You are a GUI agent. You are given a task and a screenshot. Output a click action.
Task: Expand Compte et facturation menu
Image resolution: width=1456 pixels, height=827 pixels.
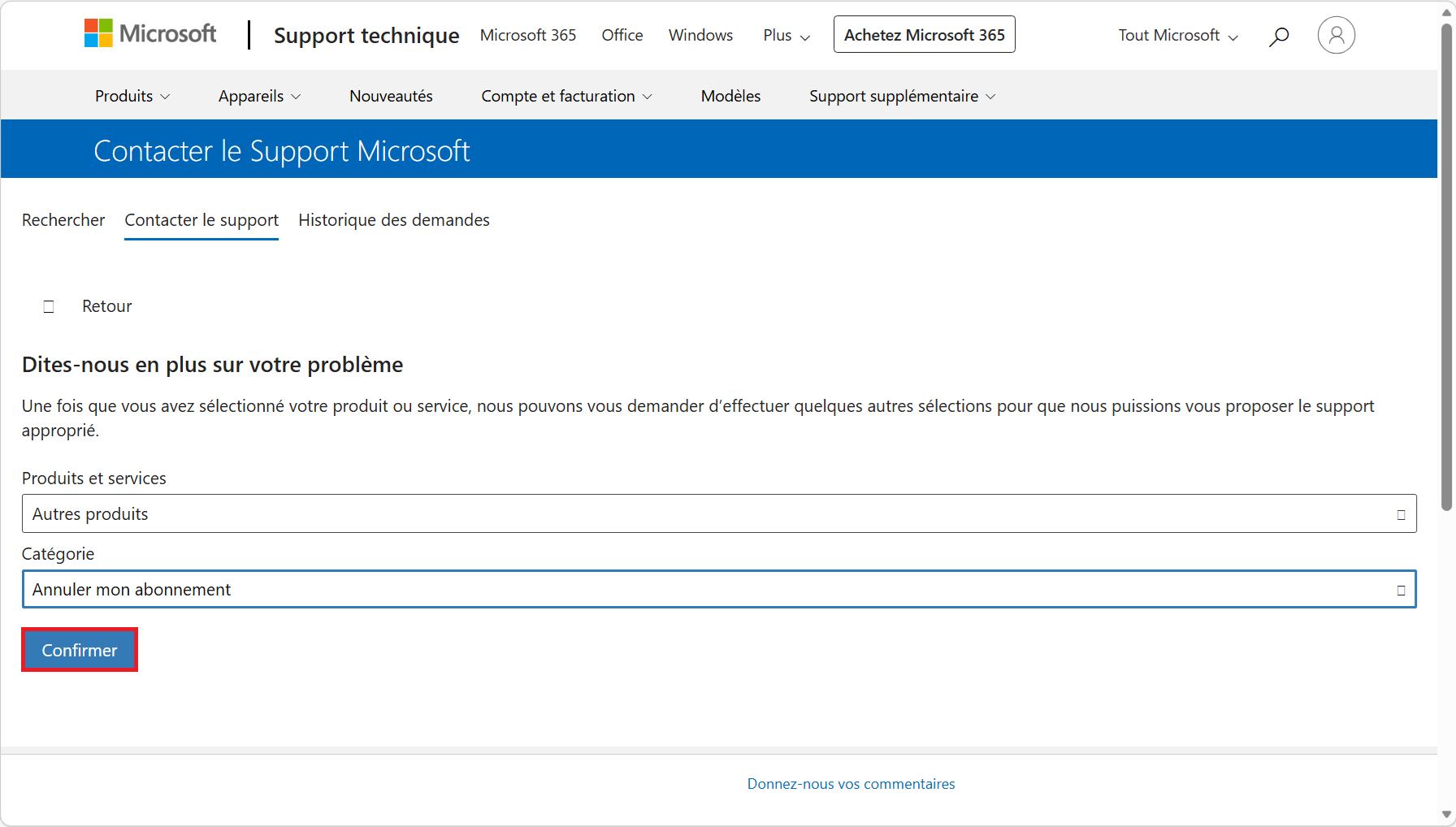point(566,96)
